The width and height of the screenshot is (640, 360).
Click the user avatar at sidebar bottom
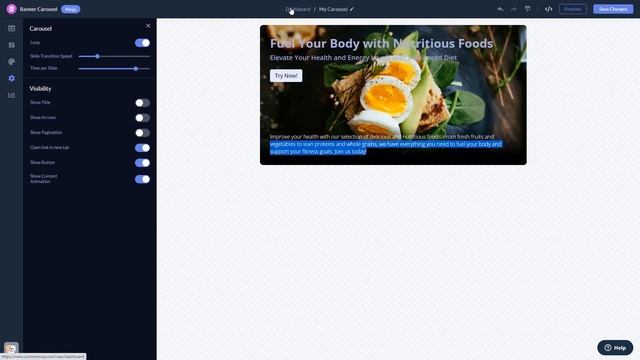click(11, 348)
